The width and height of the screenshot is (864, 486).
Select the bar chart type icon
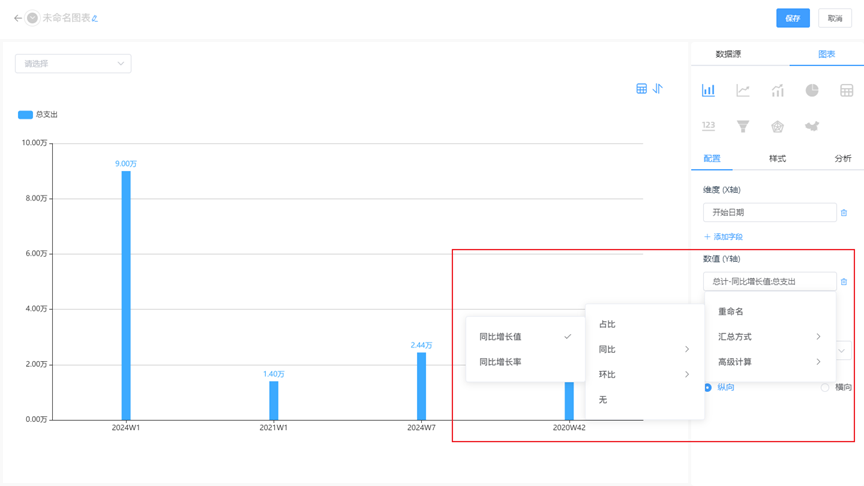[x=708, y=90]
